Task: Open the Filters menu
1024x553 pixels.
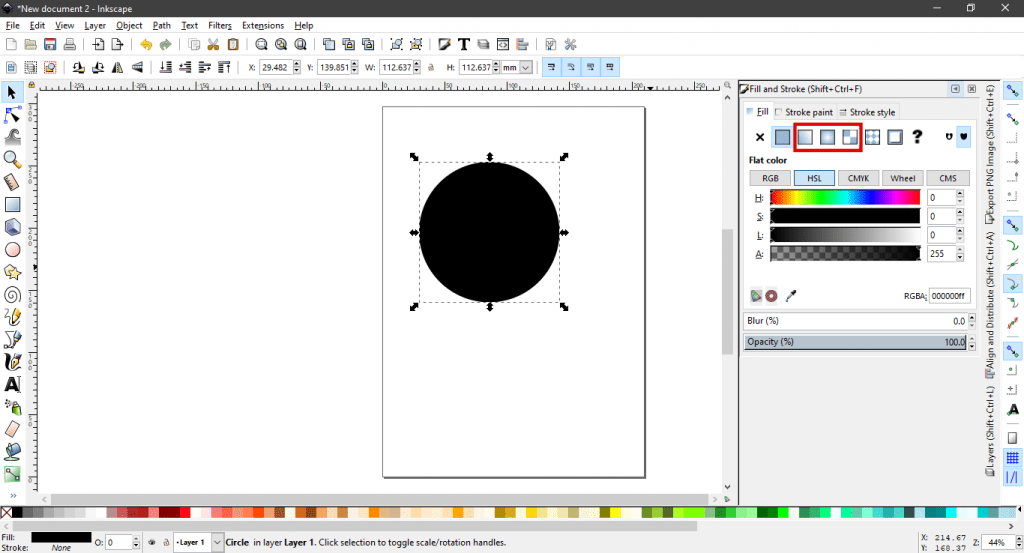Action: (x=219, y=25)
